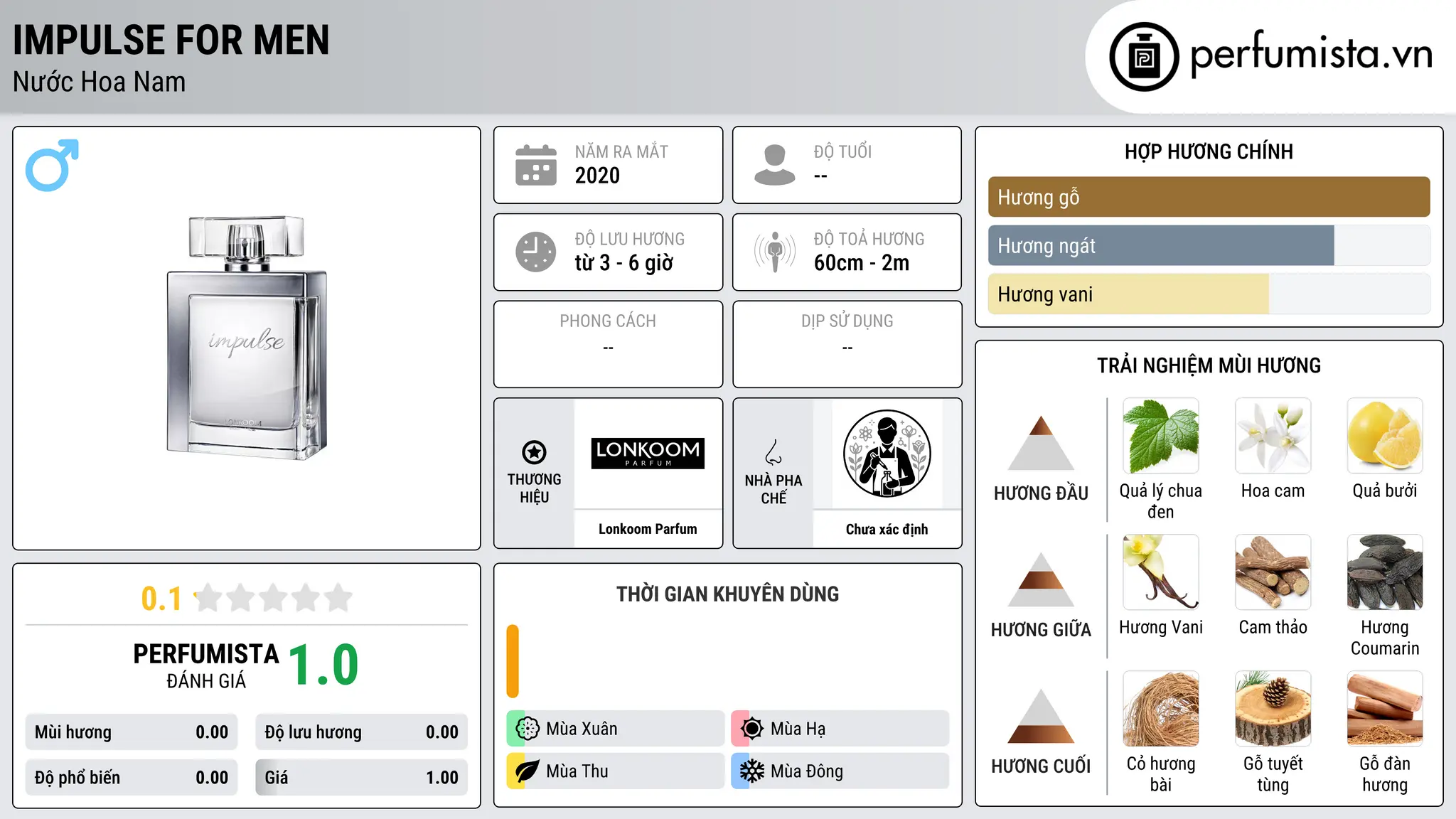Image resolution: width=1456 pixels, height=819 pixels.
Task: Click the Hợp hương chính heading
Action: click(1209, 151)
